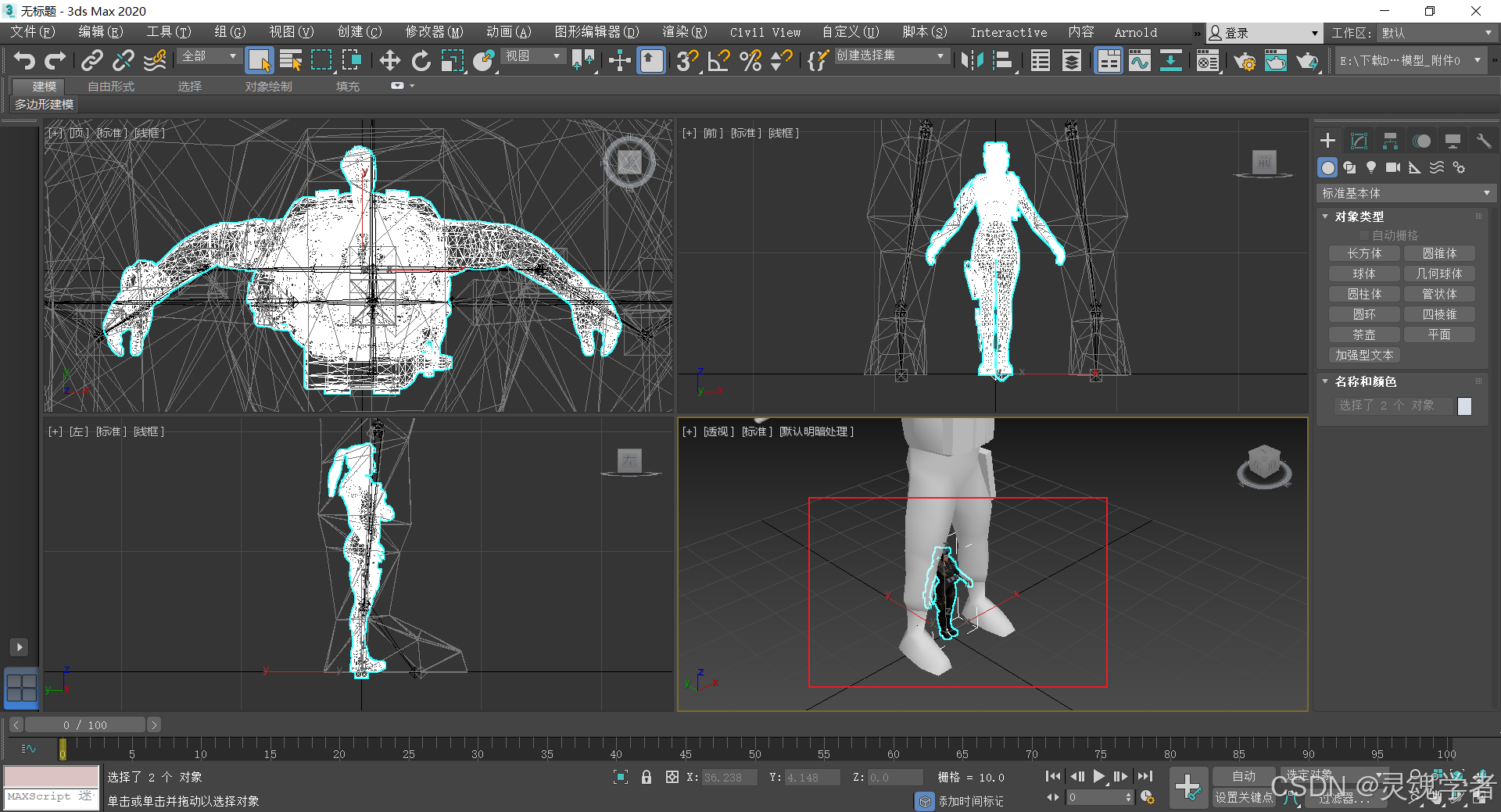Click the 茶壶 teapot primitive button
The image size is (1501, 812).
(x=1364, y=334)
